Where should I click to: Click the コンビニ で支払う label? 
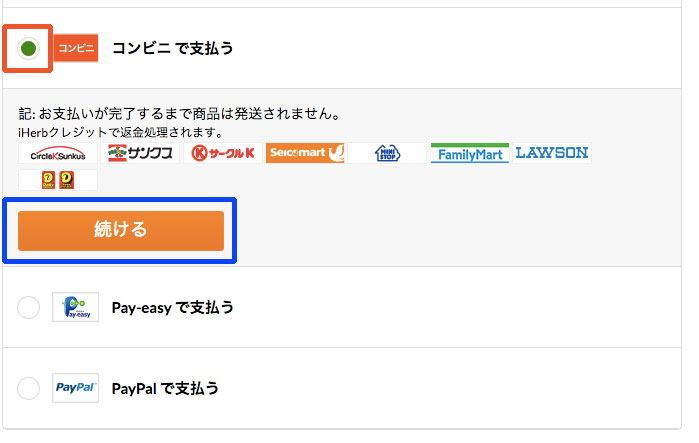[x=173, y=48]
